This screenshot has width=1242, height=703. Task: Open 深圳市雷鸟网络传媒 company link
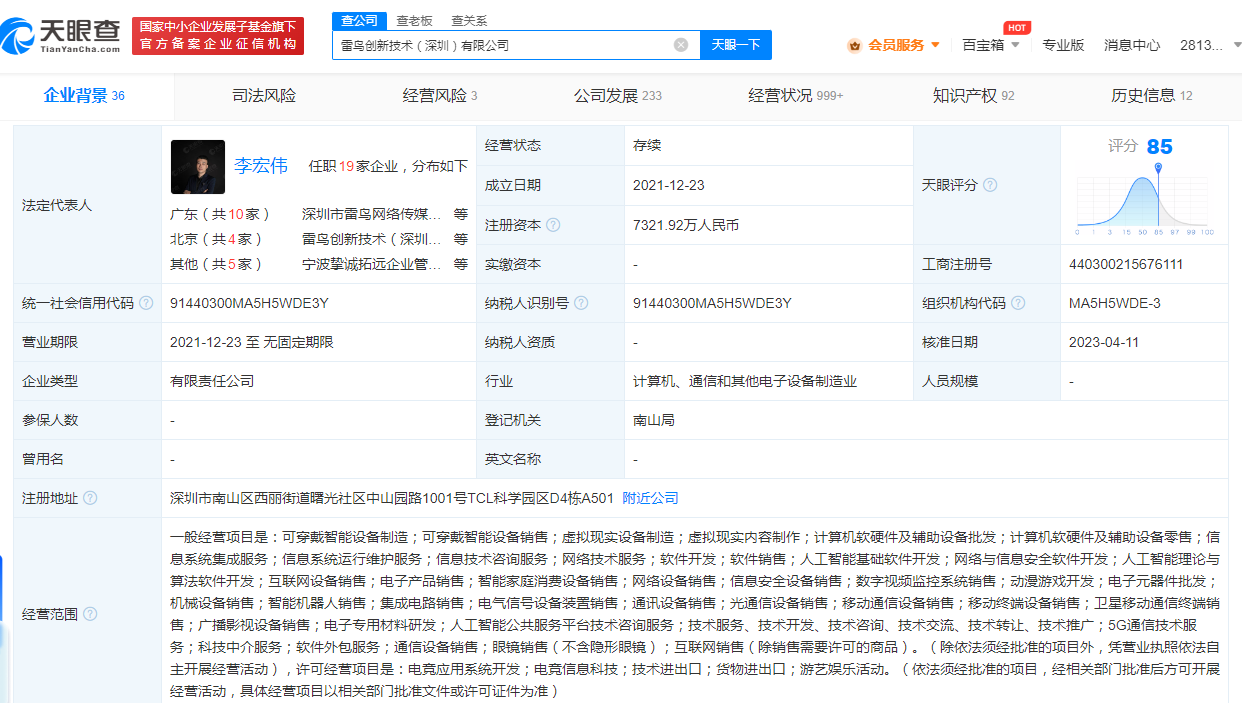pos(372,214)
